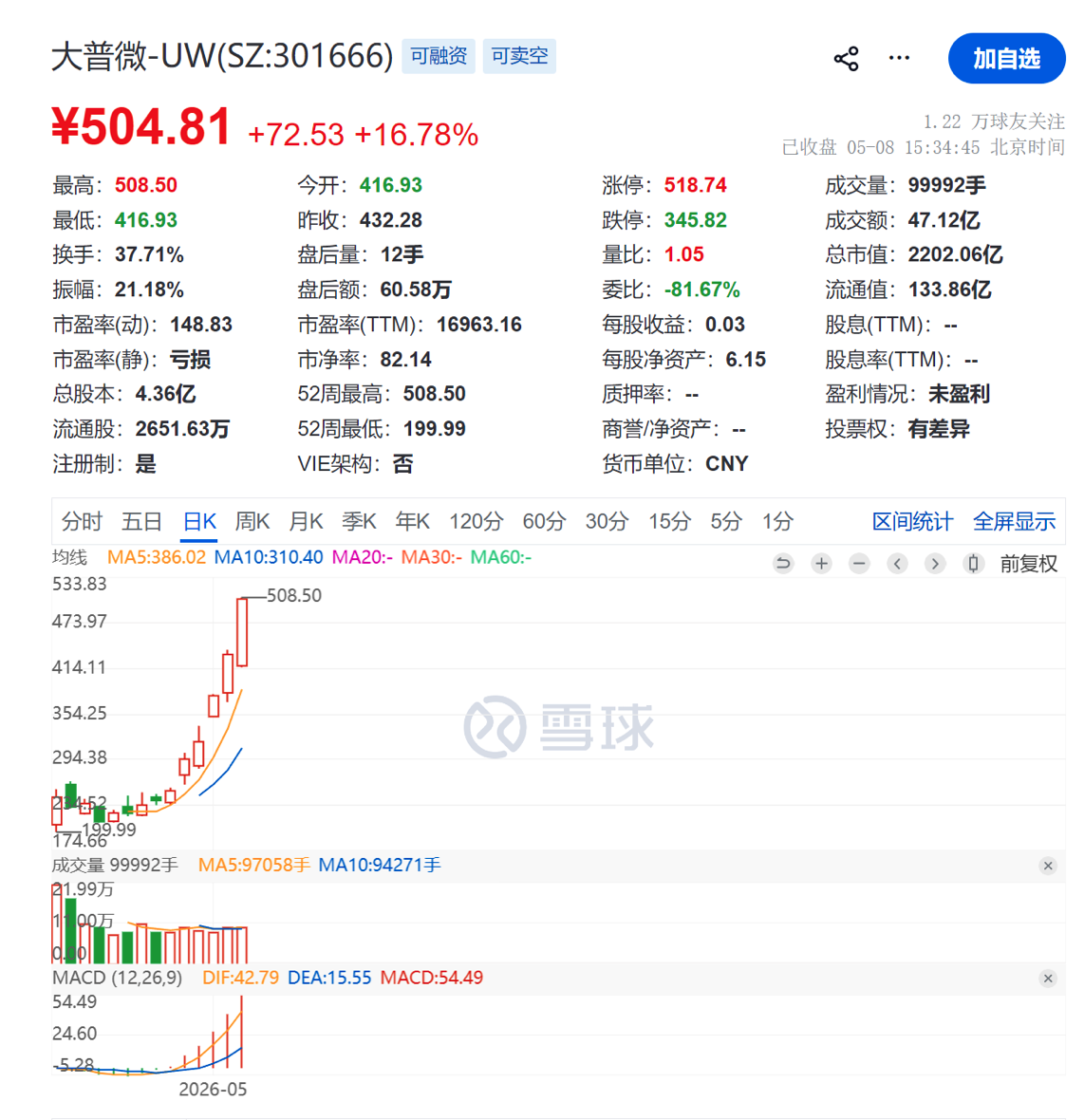Click the 涨停 value 518.74
Screen dimensions: 1084x1120
695,185
